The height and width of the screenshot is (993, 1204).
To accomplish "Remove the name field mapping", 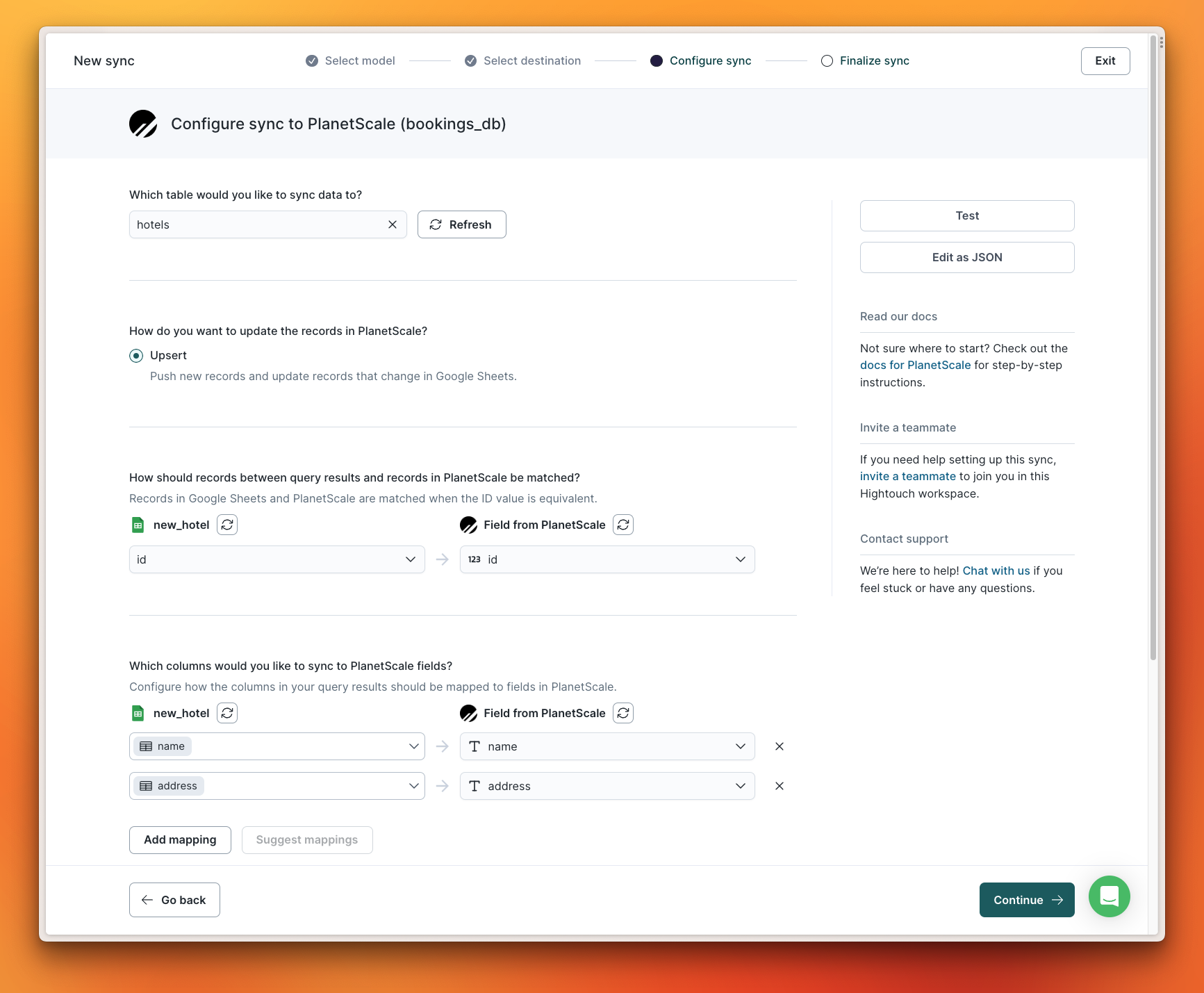I will [x=779, y=746].
